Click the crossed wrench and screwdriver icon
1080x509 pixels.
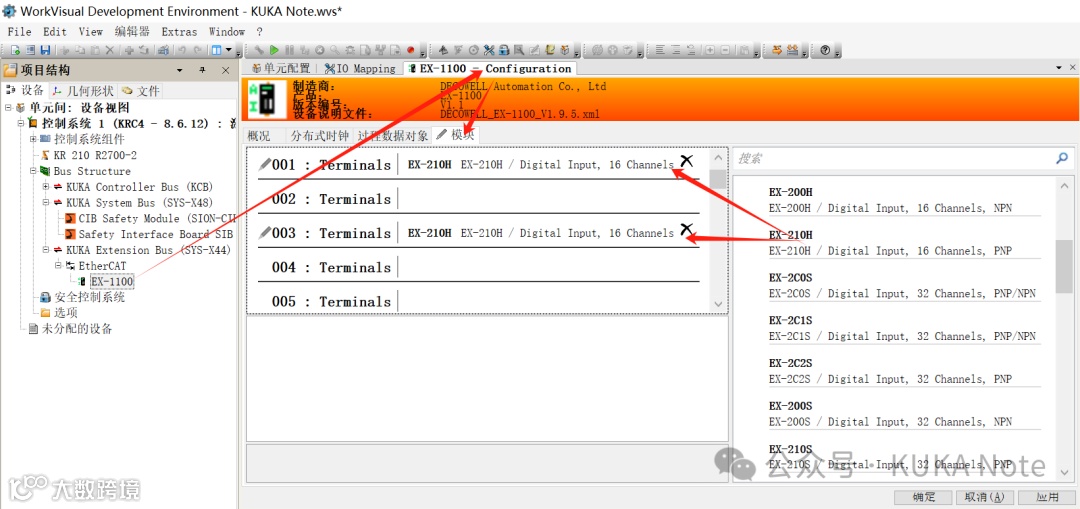click(x=489, y=50)
